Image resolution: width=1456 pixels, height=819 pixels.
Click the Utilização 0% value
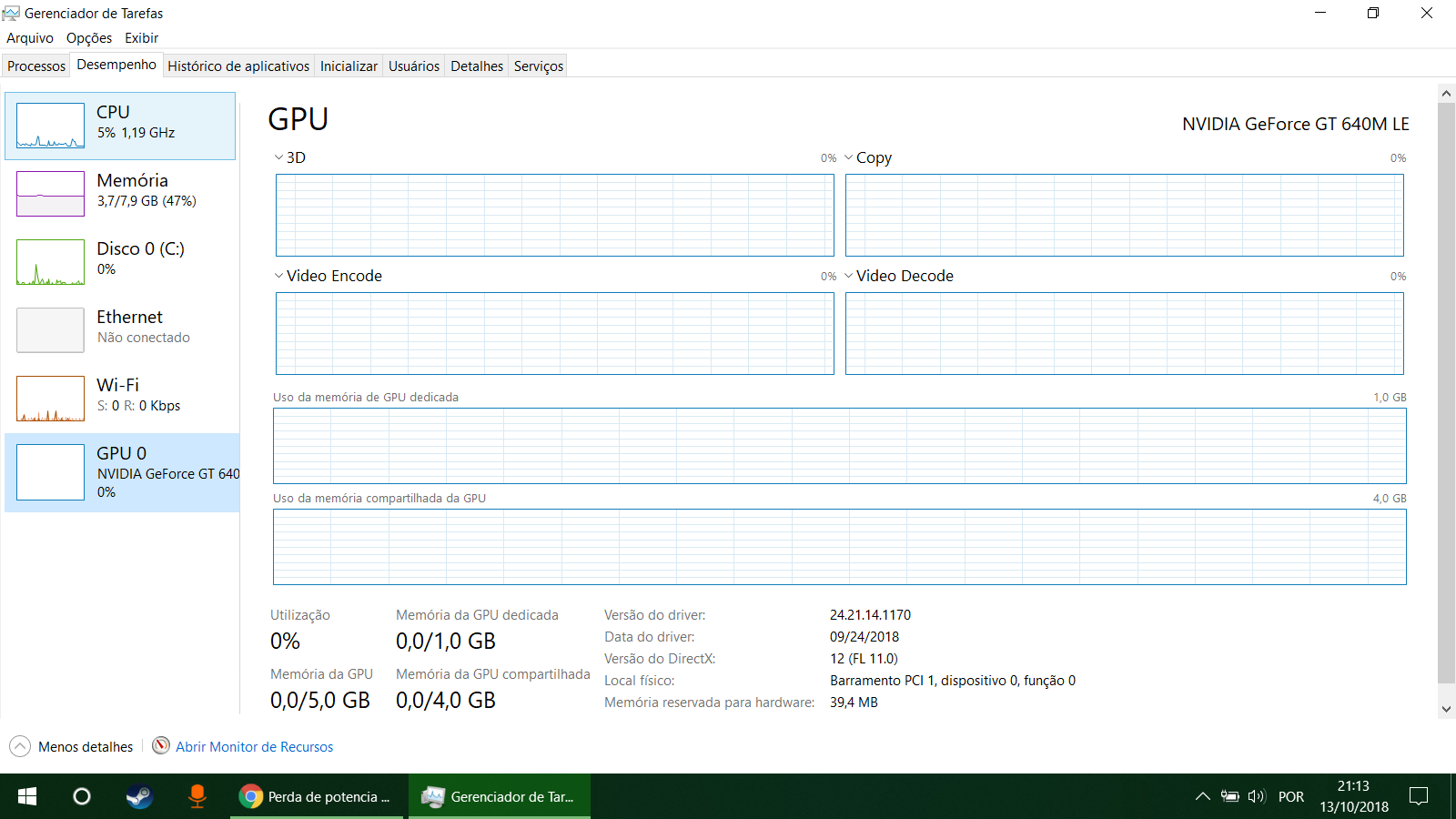[285, 641]
